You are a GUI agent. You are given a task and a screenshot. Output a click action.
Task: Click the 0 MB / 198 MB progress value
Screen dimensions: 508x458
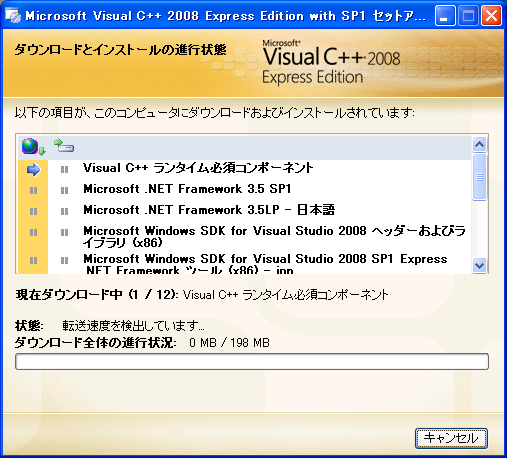(x=229, y=343)
